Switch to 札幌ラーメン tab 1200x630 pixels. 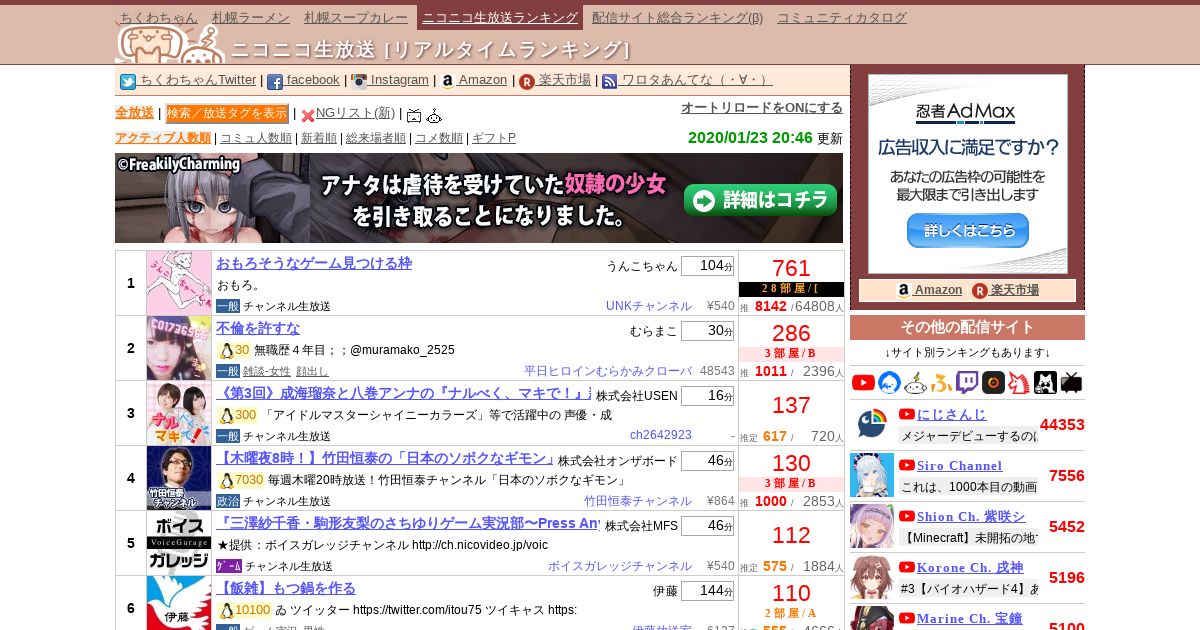[x=251, y=17]
